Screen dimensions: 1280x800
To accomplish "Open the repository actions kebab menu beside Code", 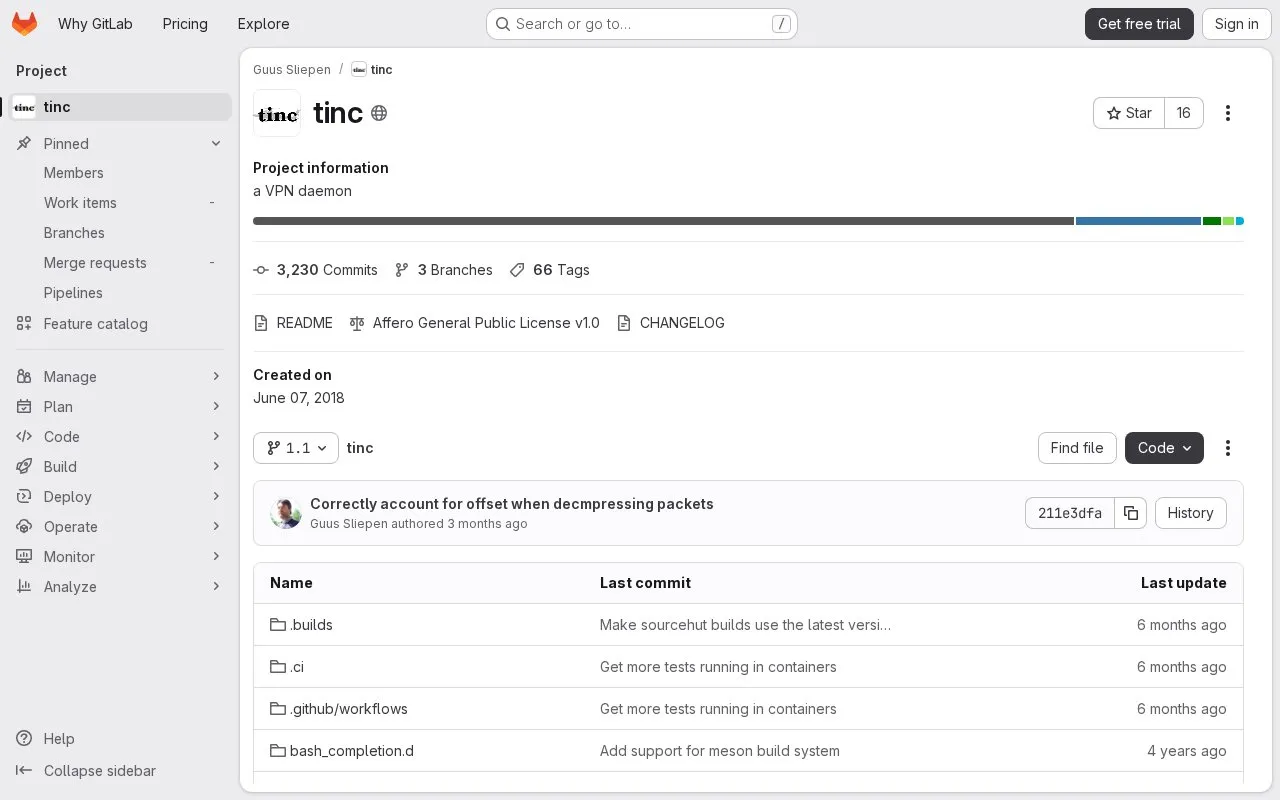I will [1228, 448].
